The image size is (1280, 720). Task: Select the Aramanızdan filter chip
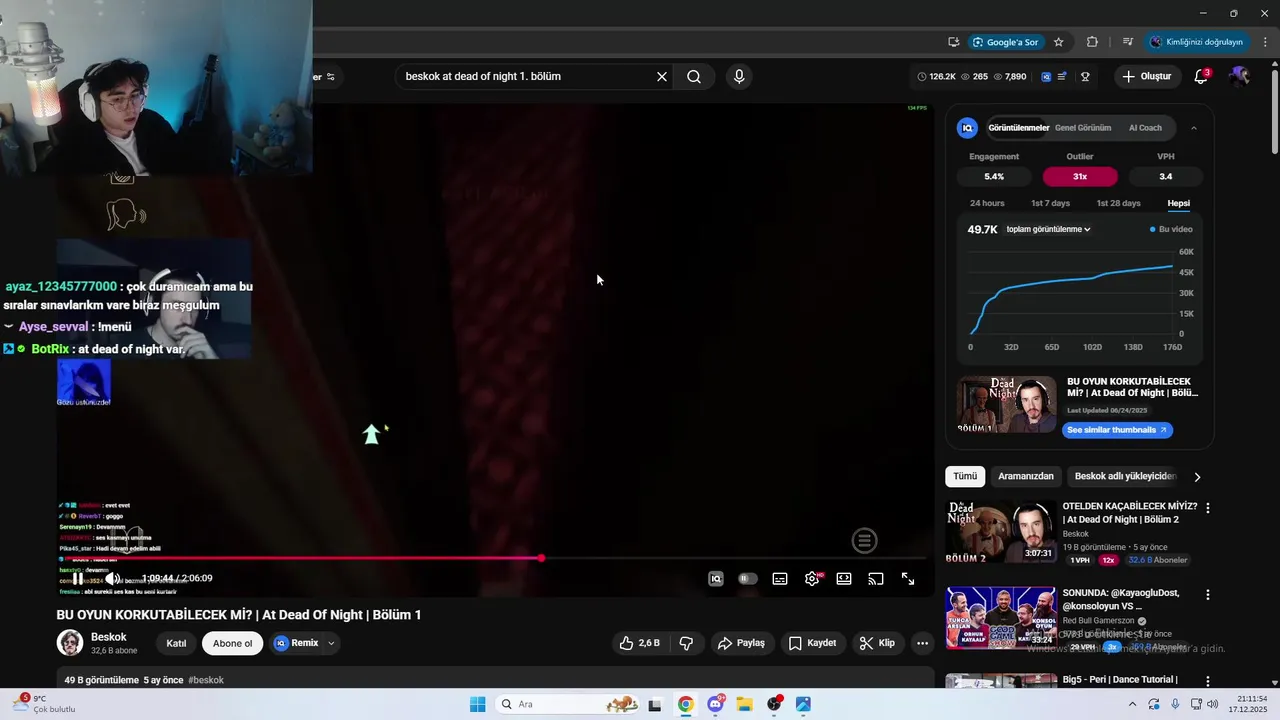coord(1026,476)
